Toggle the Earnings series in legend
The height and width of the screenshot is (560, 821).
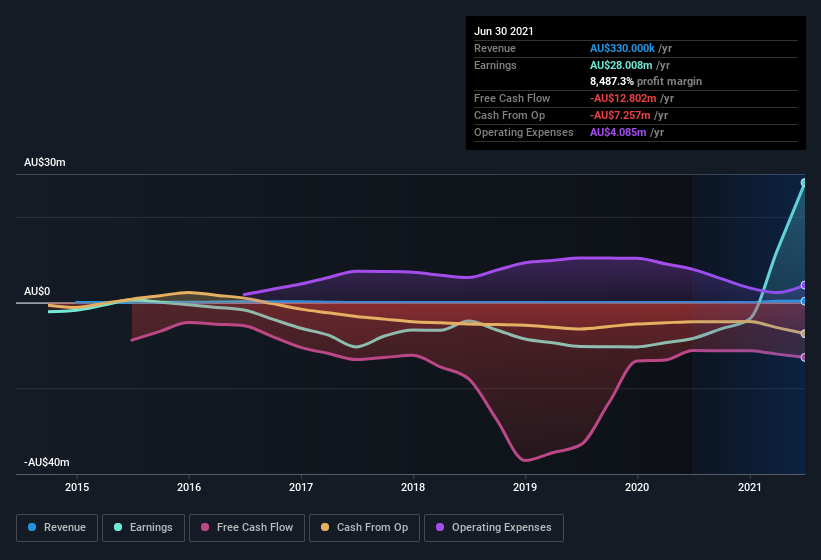[x=143, y=528]
